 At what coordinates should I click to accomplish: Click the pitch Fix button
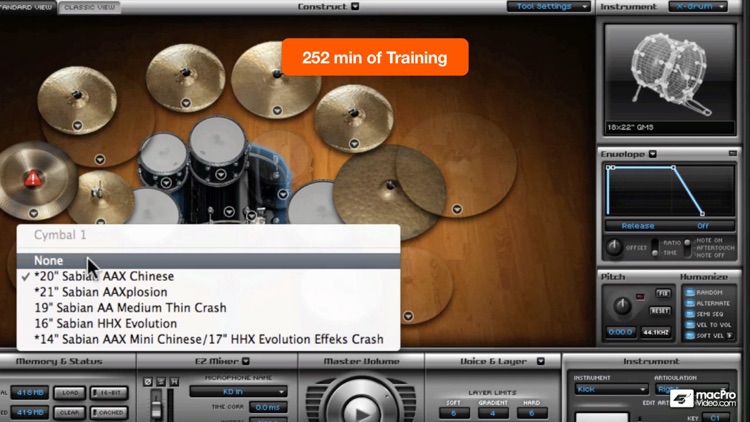[662, 293]
